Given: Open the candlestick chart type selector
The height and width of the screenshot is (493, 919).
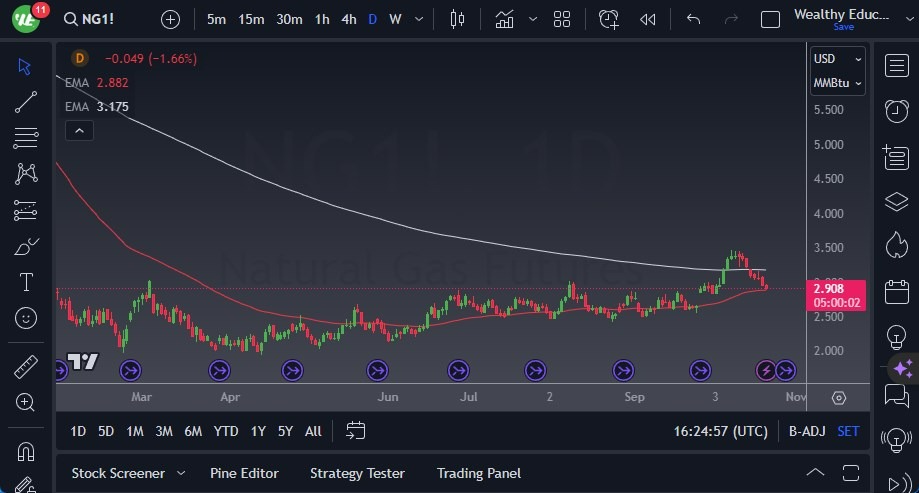Looking at the screenshot, I should click(457, 19).
